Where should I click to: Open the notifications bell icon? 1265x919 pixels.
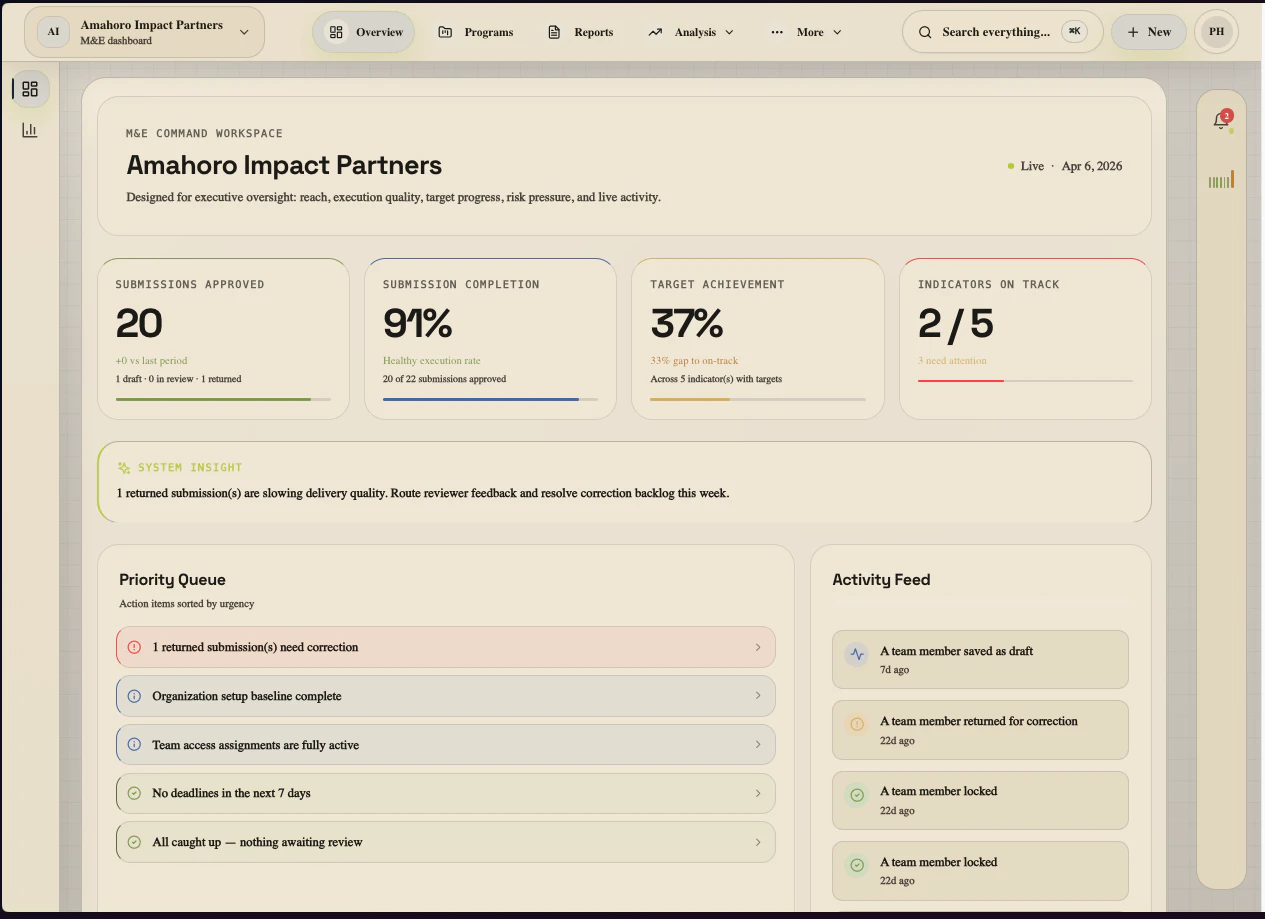[1220, 121]
